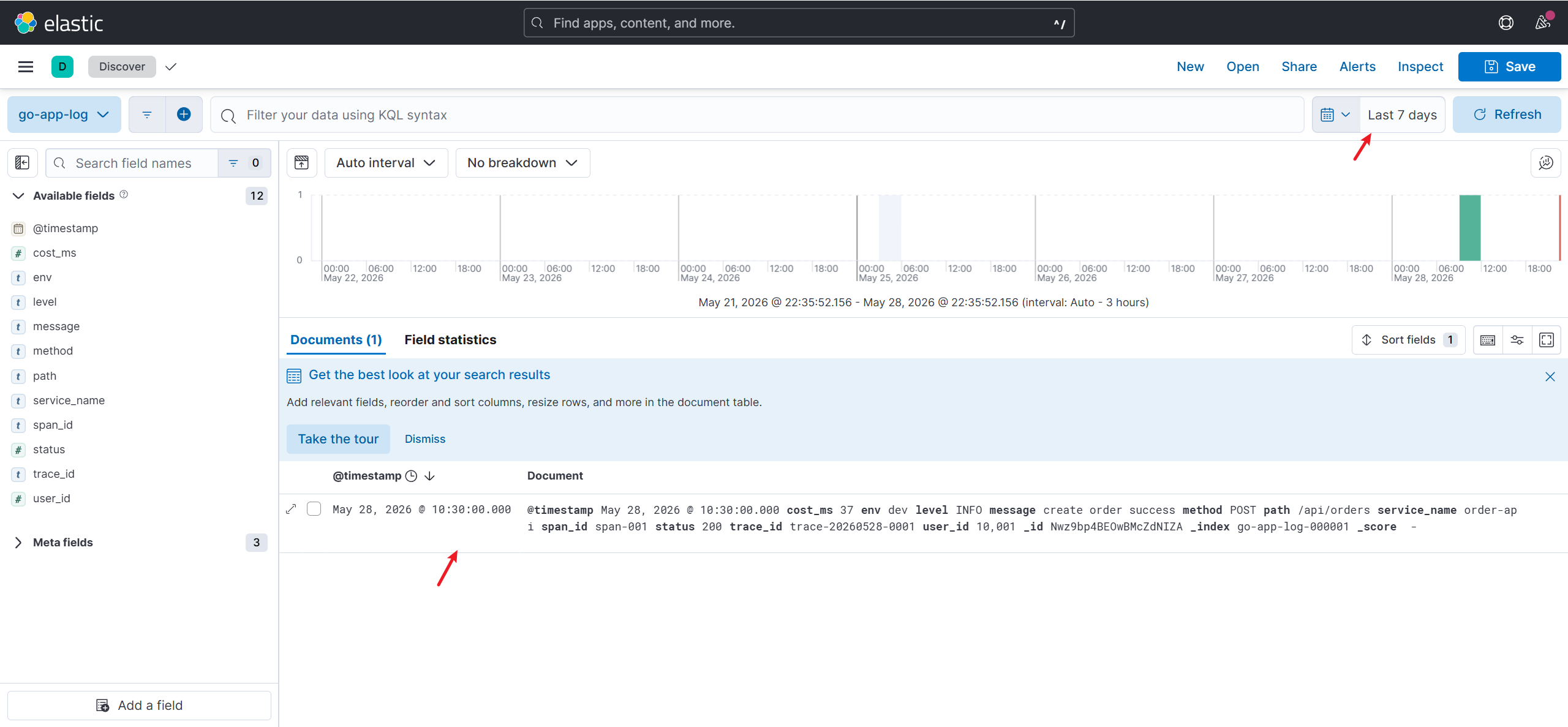
Task: Expand the document row details
Action: (x=292, y=510)
